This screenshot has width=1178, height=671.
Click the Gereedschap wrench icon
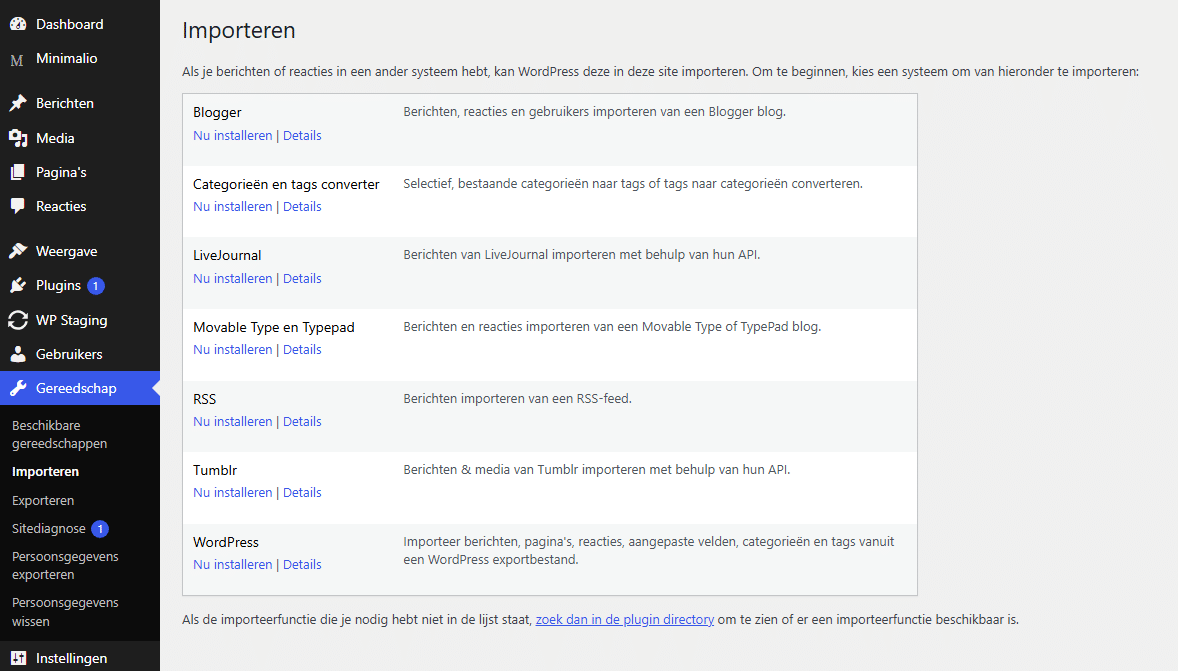[18, 388]
